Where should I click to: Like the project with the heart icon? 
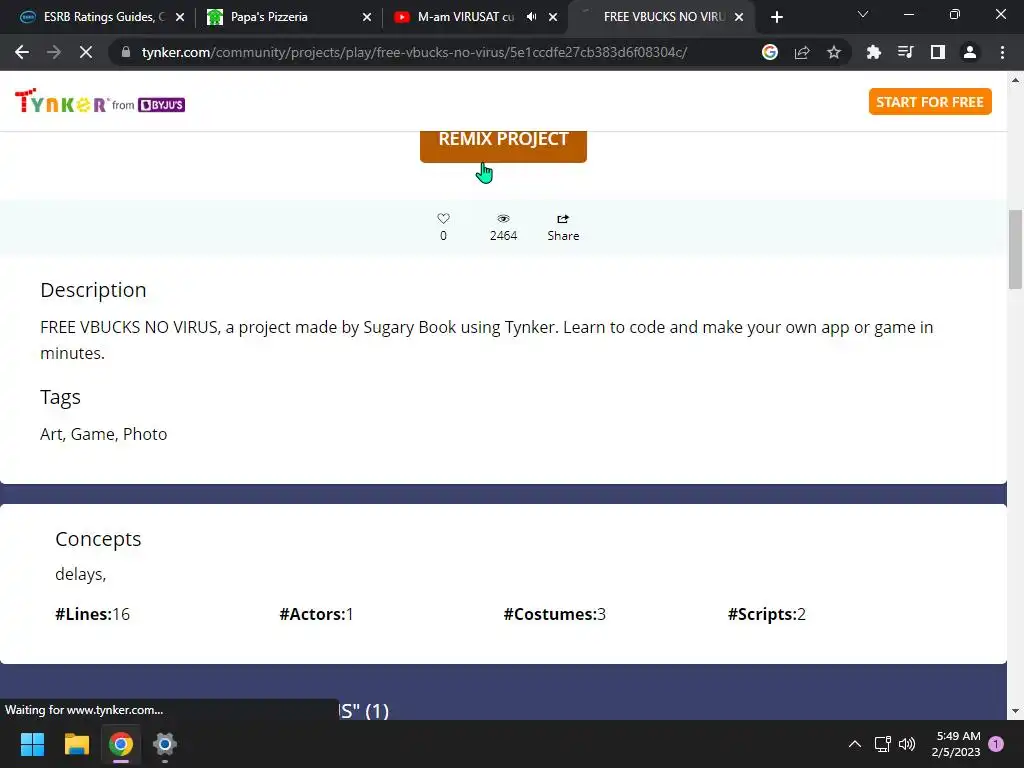click(443, 218)
